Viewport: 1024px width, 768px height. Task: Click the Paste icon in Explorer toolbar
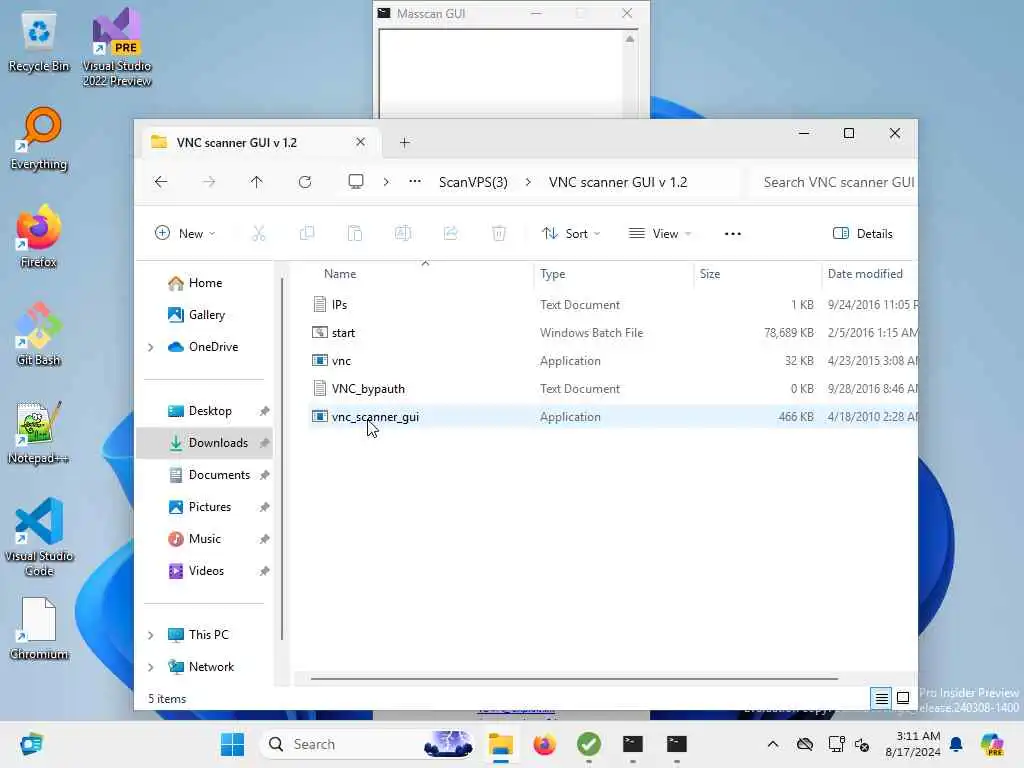(355, 234)
